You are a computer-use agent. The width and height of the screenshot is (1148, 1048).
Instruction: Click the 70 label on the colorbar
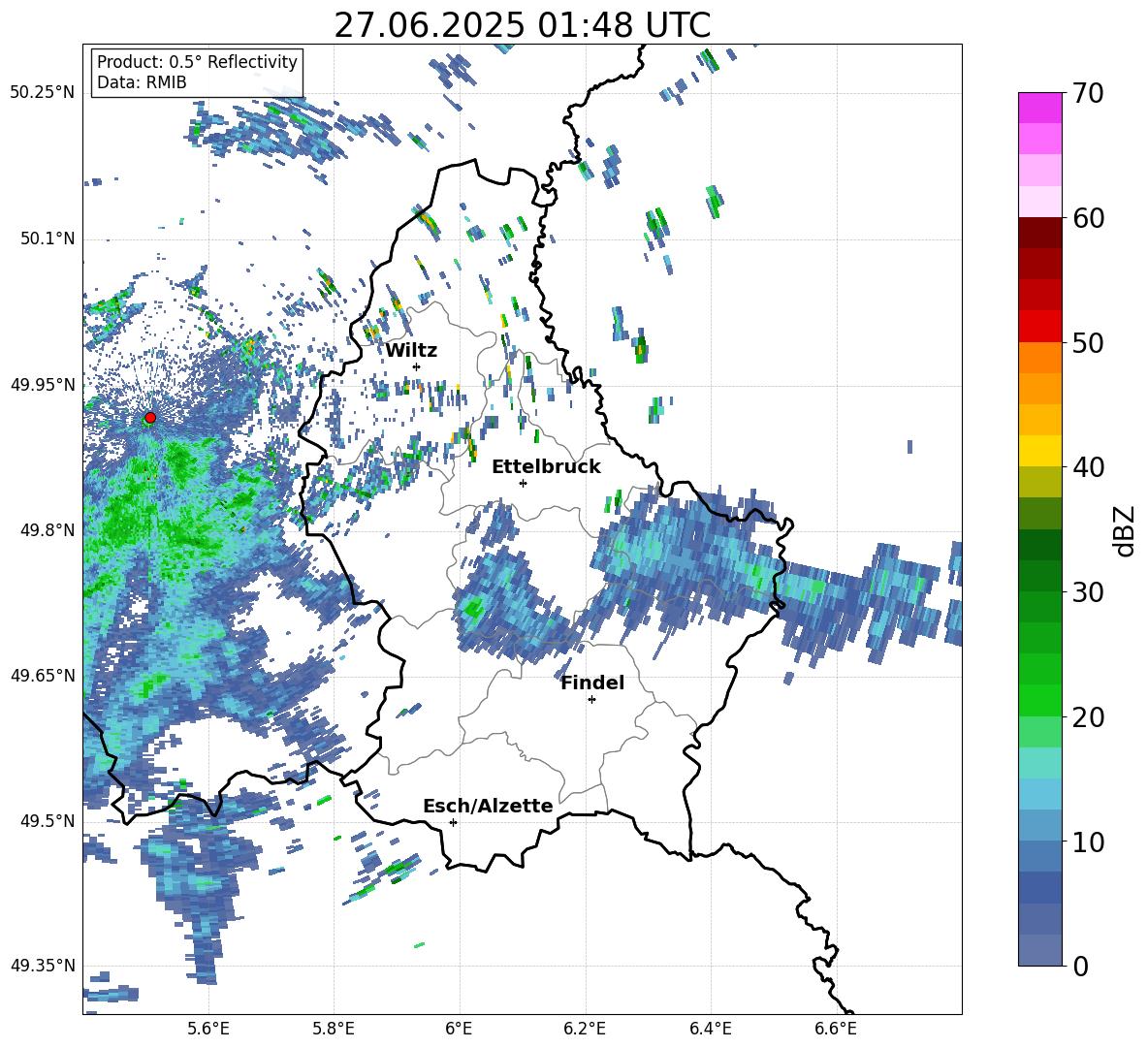(1087, 93)
